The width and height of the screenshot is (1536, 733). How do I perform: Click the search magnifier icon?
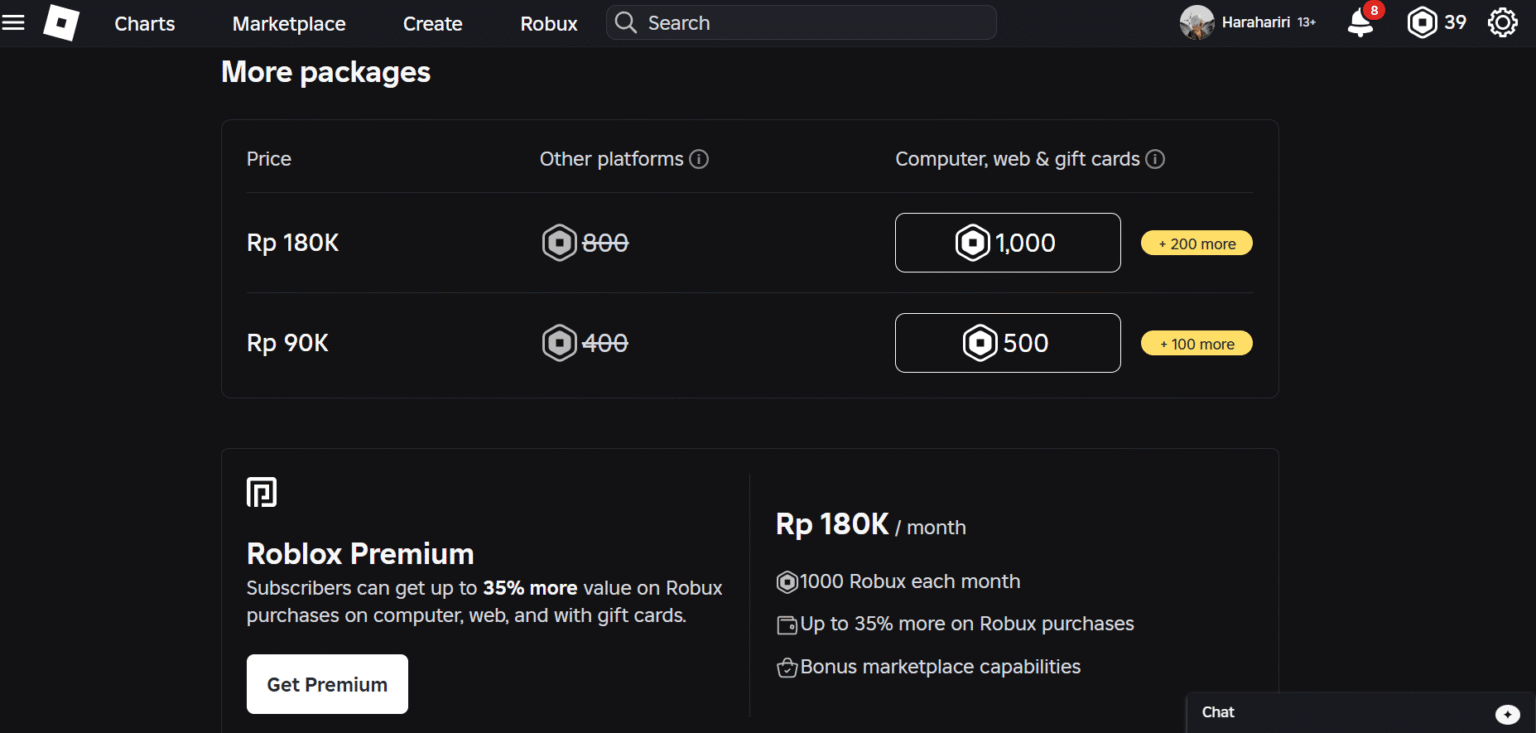(x=626, y=22)
